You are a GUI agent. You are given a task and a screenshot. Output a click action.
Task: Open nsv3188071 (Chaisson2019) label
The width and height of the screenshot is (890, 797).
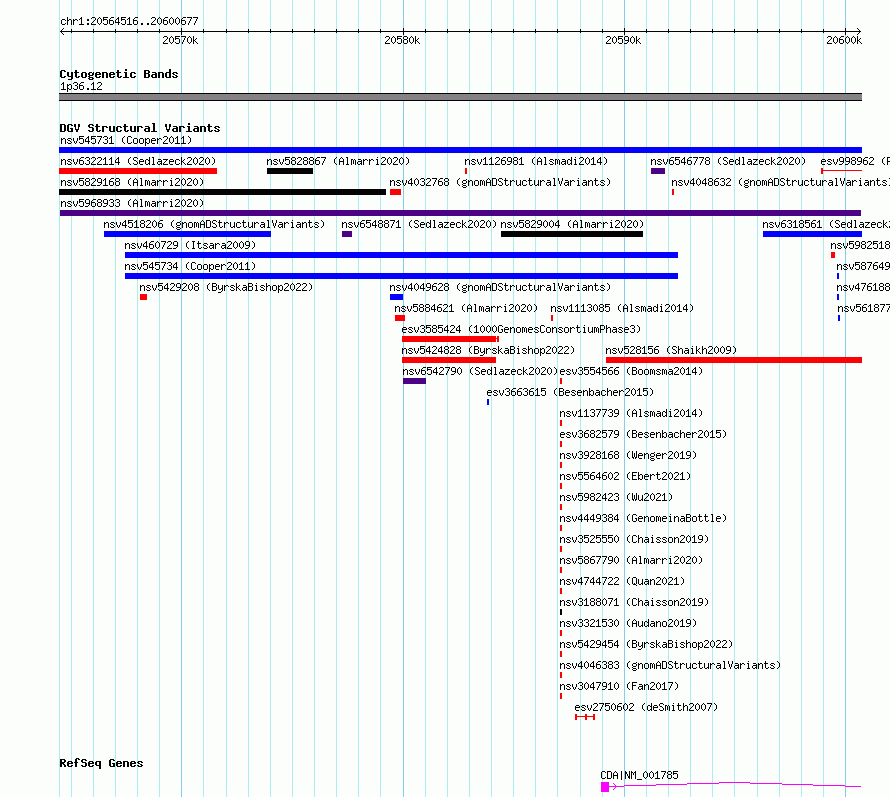(634, 602)
